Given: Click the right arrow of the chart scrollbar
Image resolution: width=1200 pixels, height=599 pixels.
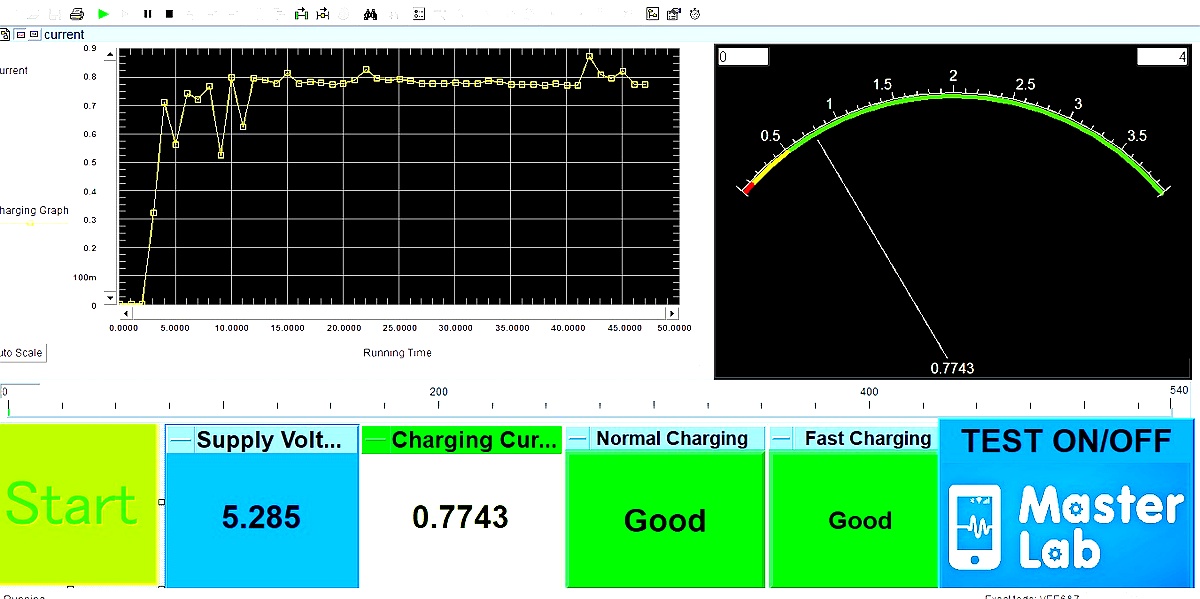Looking at the screenshot, I should coord(672,313).
